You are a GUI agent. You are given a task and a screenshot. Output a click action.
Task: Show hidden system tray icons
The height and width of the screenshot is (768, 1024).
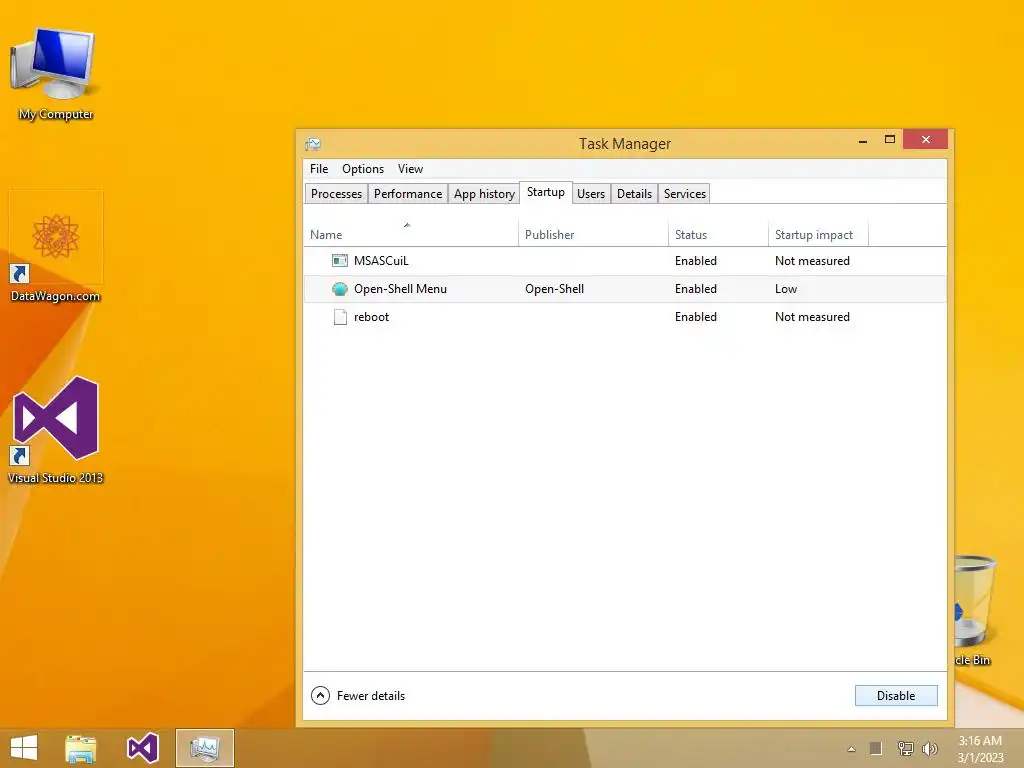point(851,749)
